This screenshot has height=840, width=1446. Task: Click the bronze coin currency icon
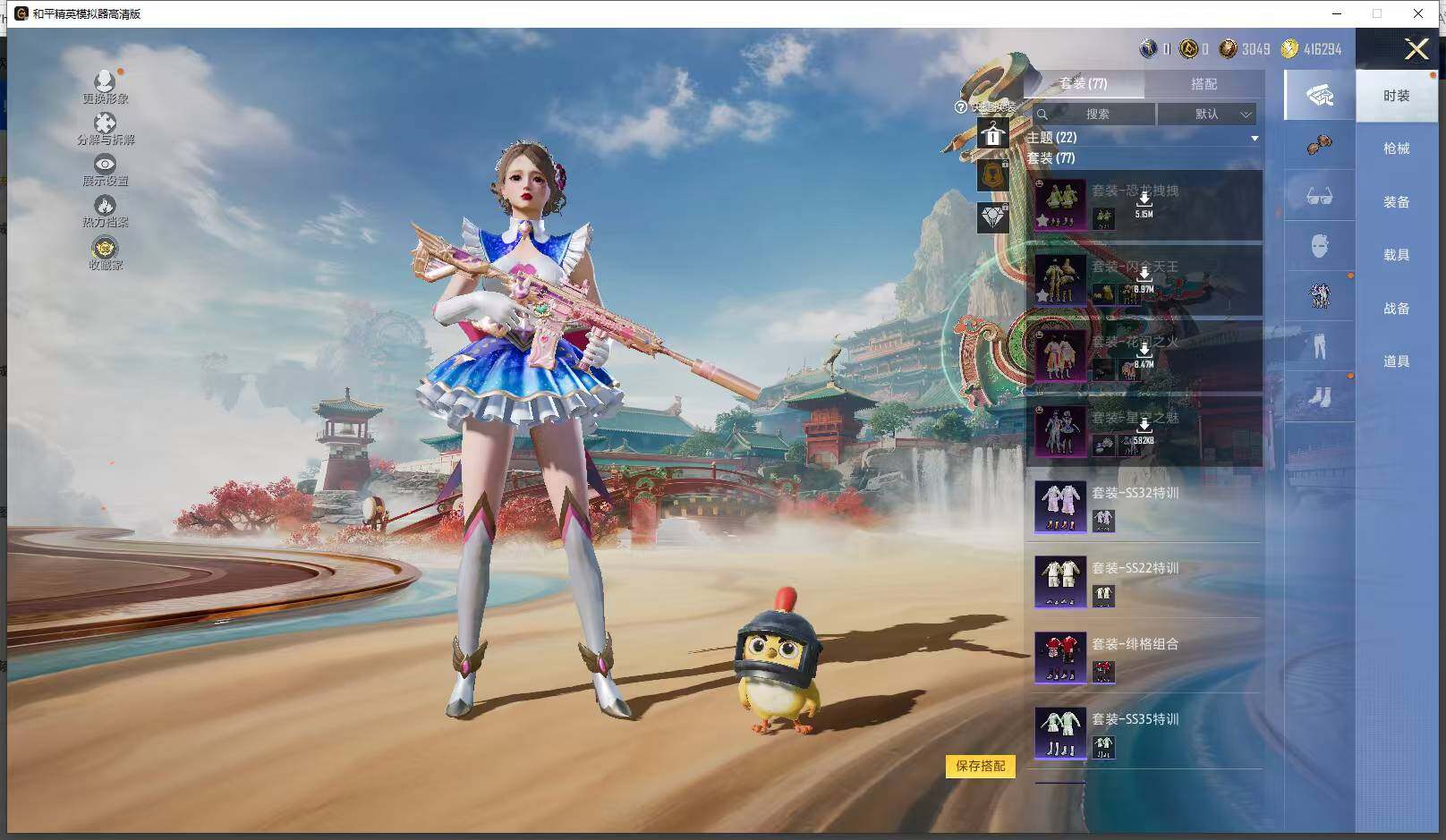1229,48
